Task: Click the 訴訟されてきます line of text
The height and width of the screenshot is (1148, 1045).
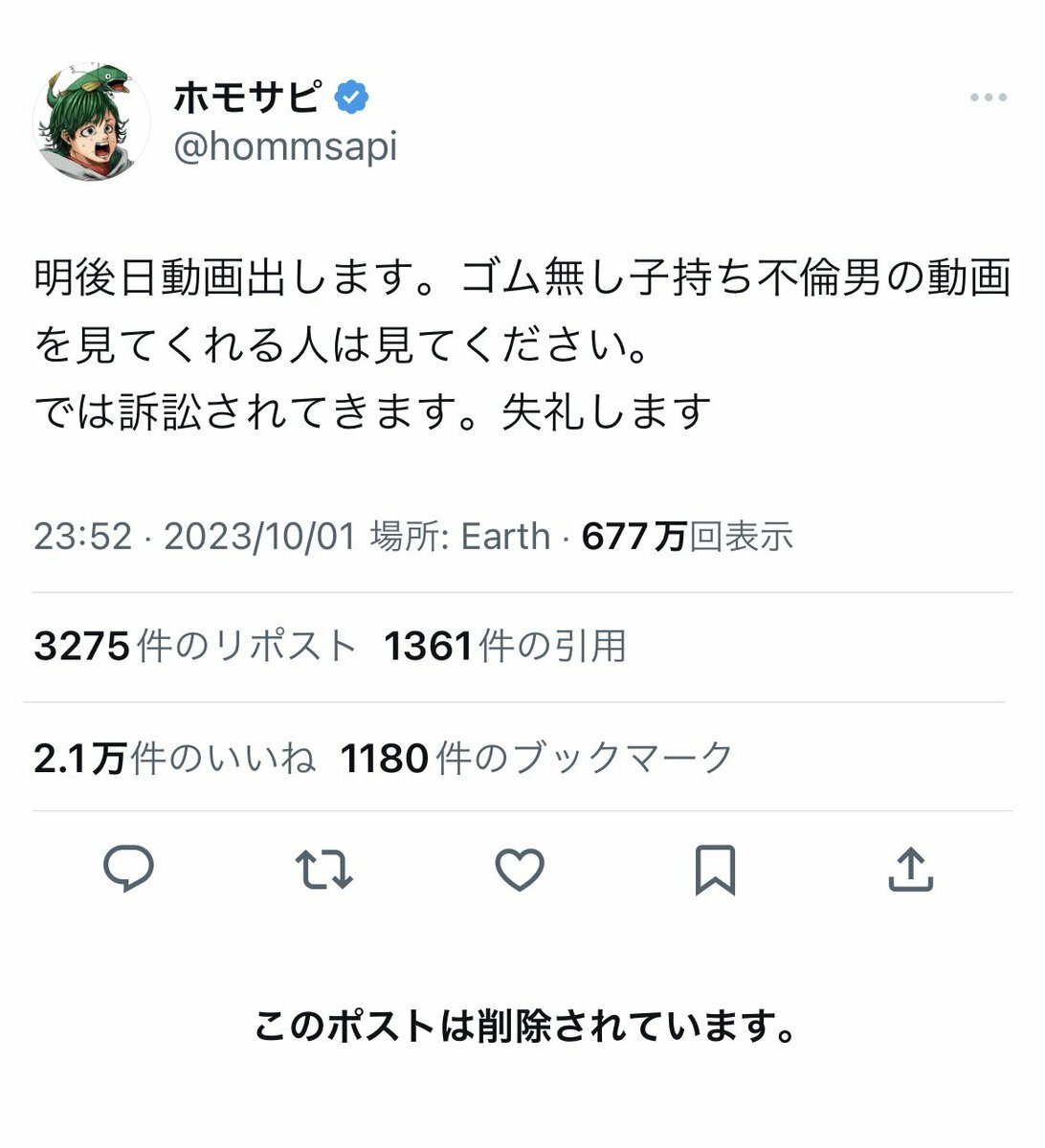Action: pyautogui.click(x=373, y=411)
